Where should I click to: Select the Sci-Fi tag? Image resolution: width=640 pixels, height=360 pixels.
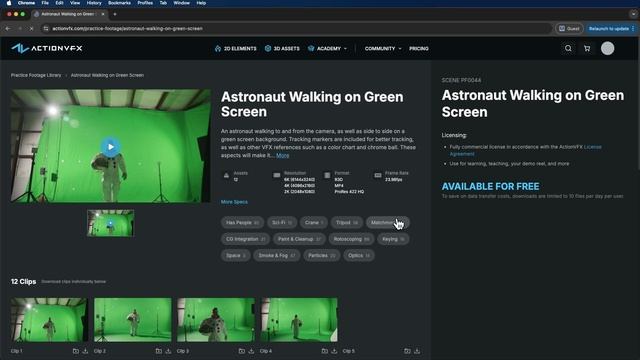[x=282, y=223]
